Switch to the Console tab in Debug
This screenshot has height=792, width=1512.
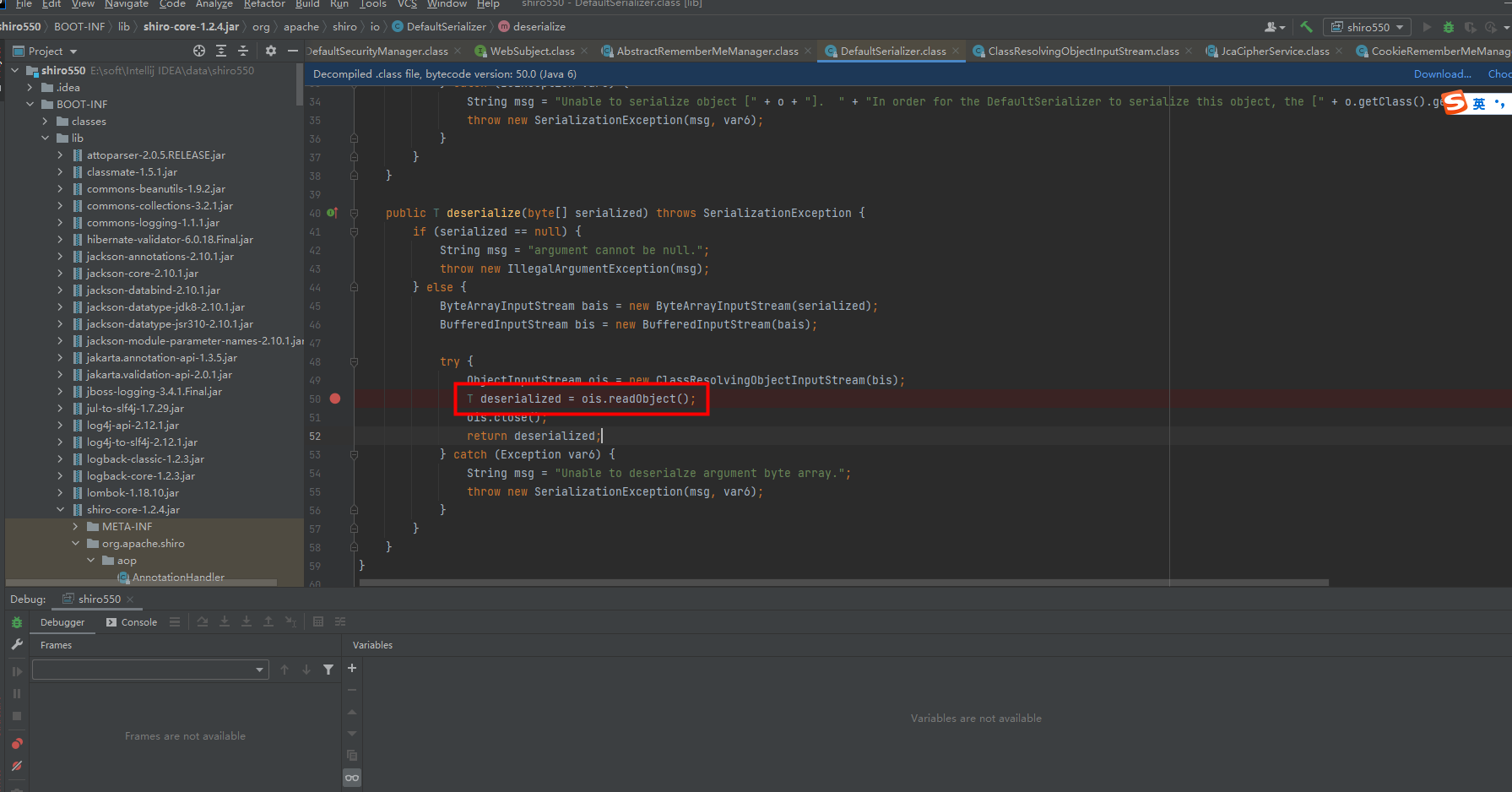132,622
